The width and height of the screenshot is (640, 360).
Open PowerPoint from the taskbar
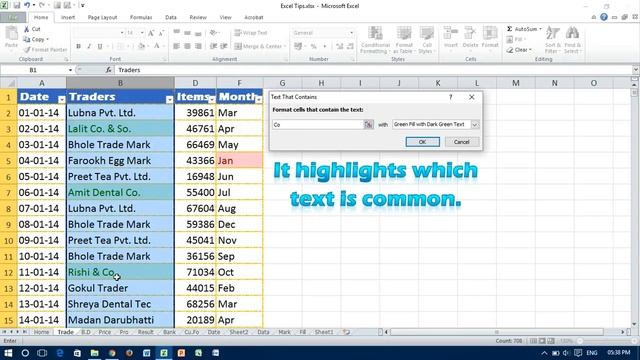click(181, 353)
